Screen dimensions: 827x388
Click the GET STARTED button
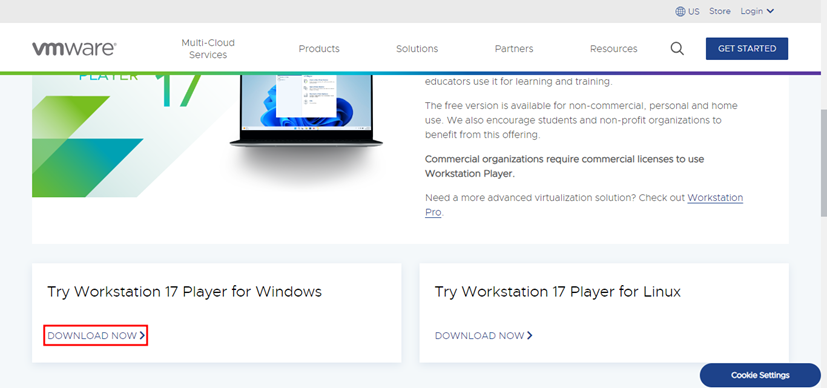[x=747, y=48]
